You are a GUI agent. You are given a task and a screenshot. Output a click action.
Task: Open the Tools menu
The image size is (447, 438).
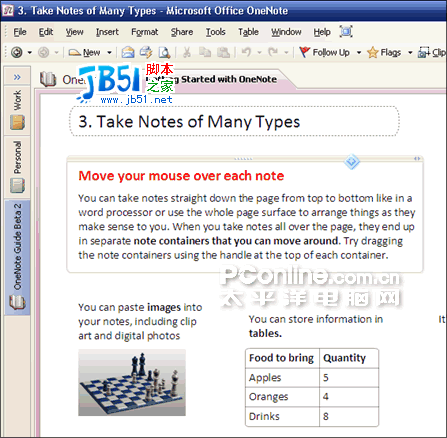pos(215,32)
